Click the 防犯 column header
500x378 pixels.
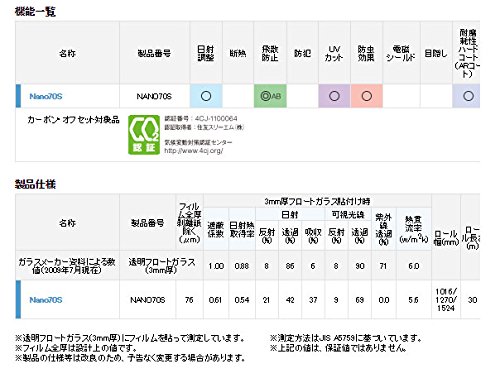click(302, 53)
